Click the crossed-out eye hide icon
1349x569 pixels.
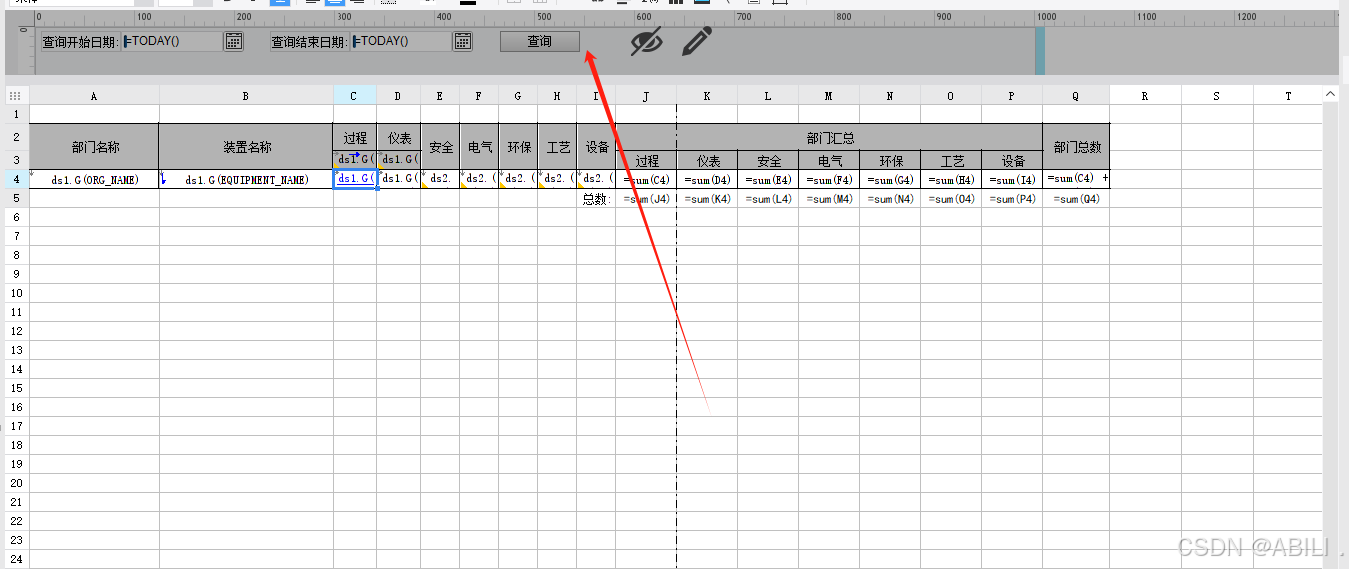coord(647,41)
